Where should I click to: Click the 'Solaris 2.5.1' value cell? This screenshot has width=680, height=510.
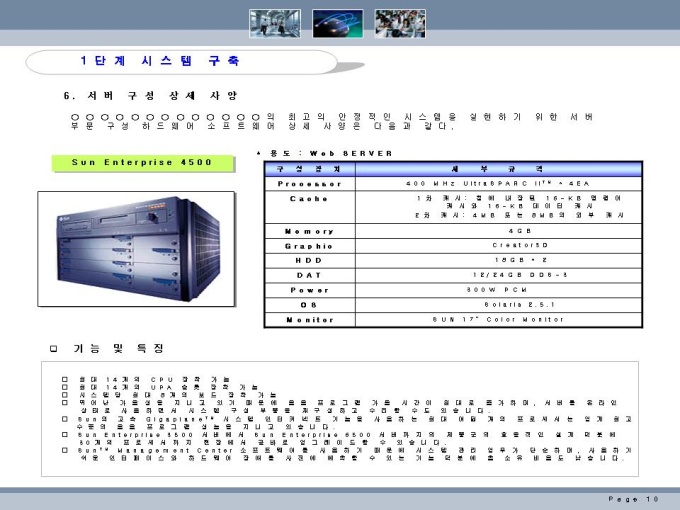[498, 304]
